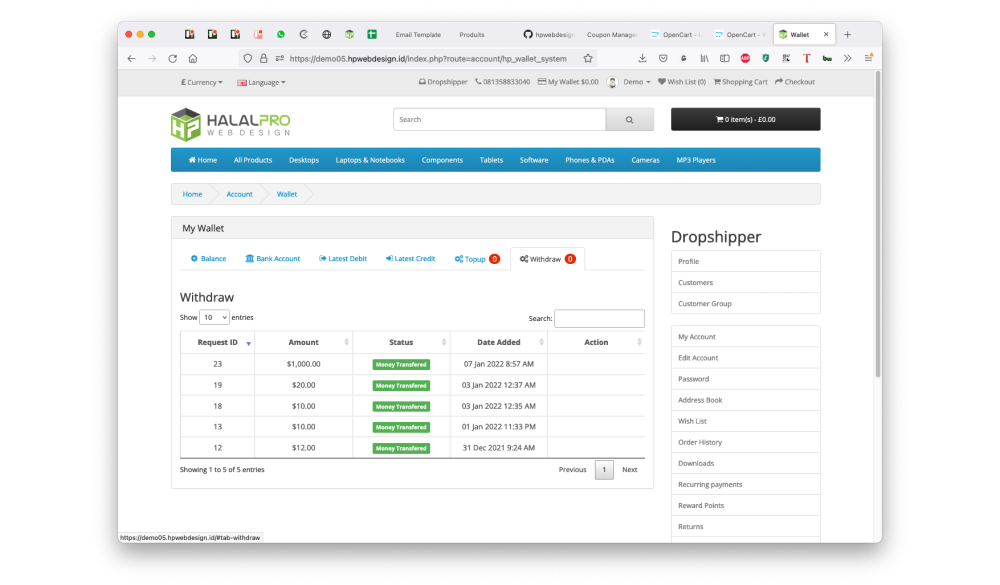Click the black cart total button

[x=745, y=120]
